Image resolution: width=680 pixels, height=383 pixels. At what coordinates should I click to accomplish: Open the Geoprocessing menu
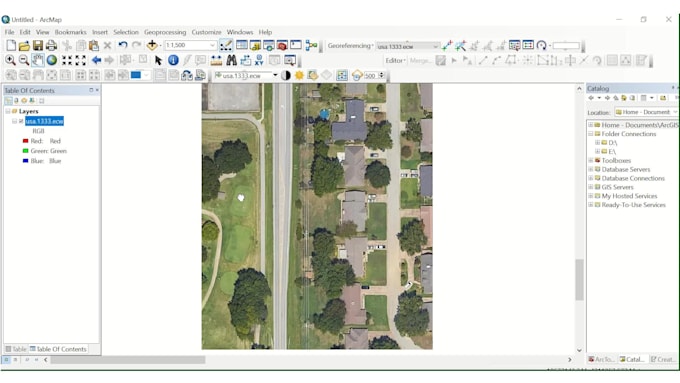(x=165, y=32)
